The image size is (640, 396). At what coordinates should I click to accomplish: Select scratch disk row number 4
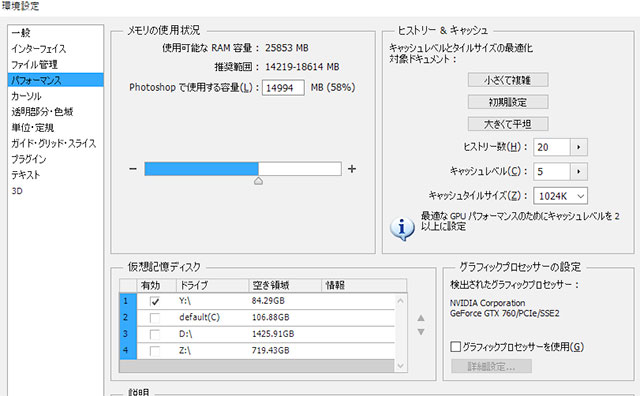click(128, 351)
